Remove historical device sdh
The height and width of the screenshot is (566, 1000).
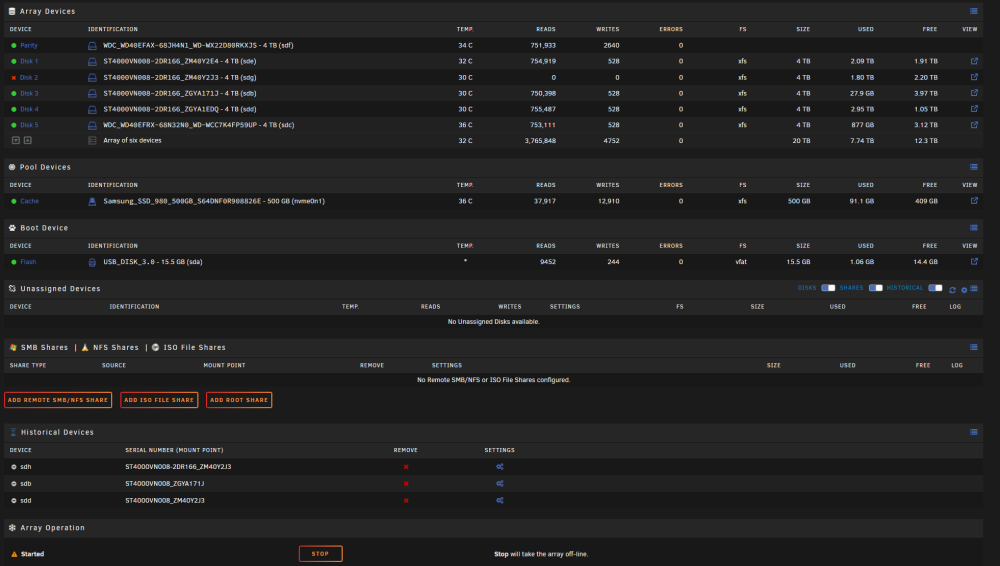[406, 467]
